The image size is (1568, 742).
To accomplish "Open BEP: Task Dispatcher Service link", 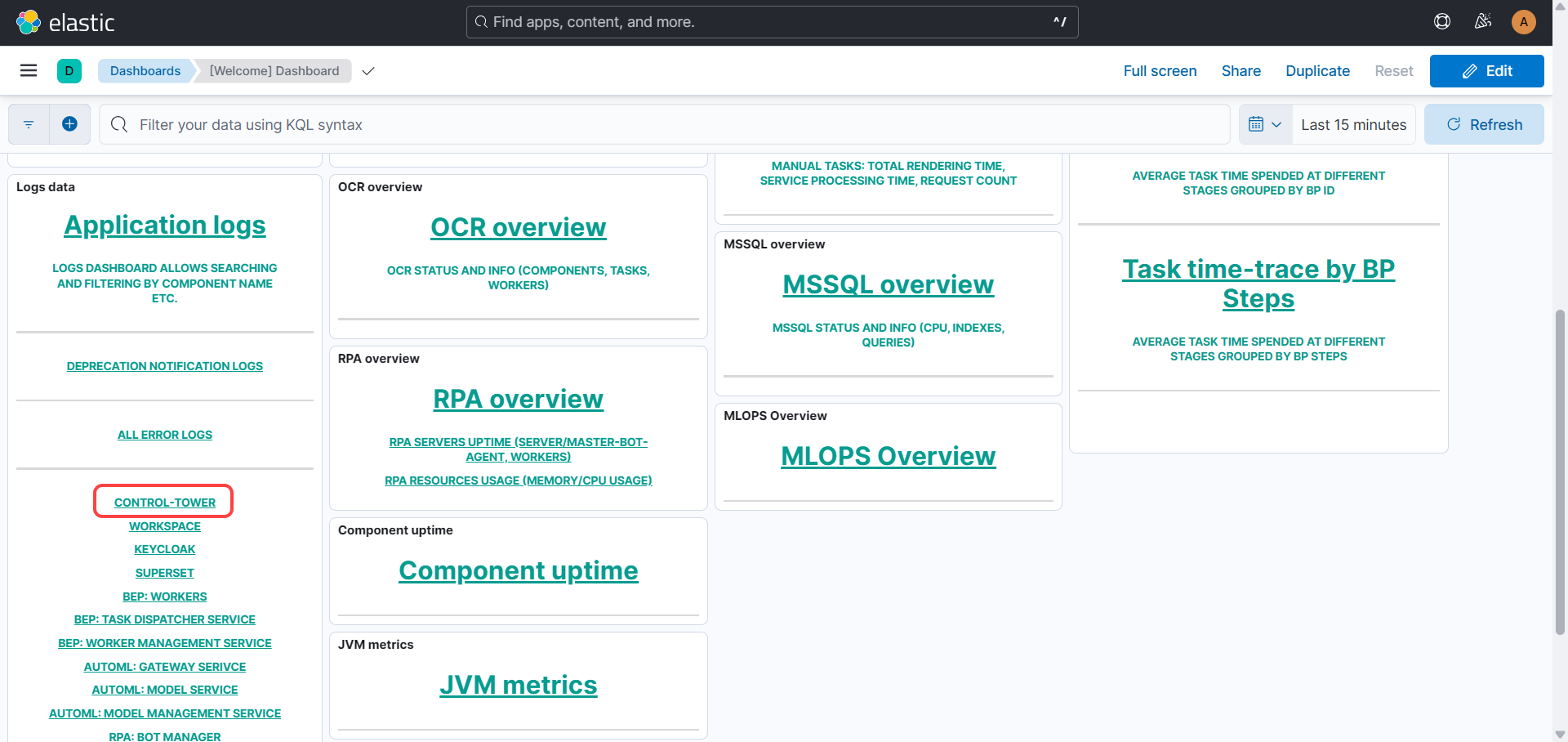I will (165, 619).
